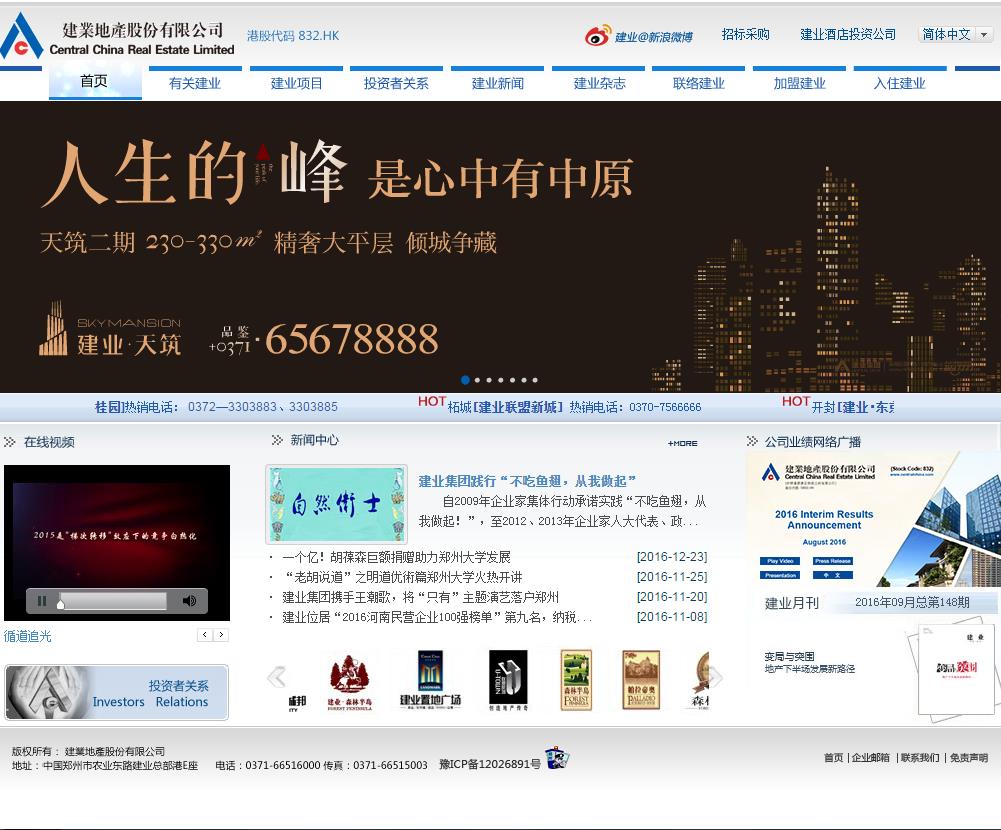Open the 首页 navigation tab

94,82
